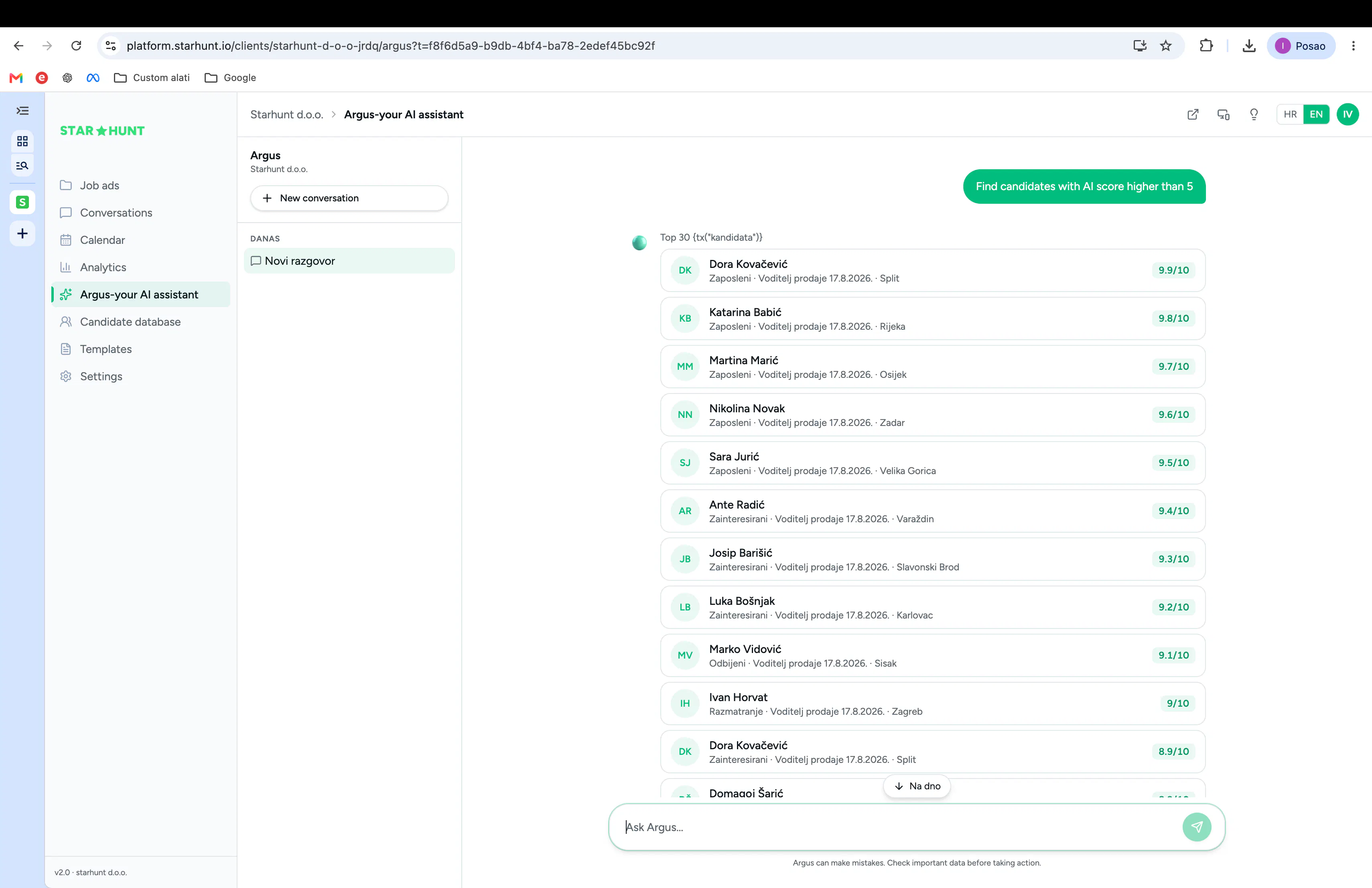The width and height of the screenshot is (1372, 888).
Task: Open the list-search icon in left rail
Action: pyautogui.click(x=22, y=165)
